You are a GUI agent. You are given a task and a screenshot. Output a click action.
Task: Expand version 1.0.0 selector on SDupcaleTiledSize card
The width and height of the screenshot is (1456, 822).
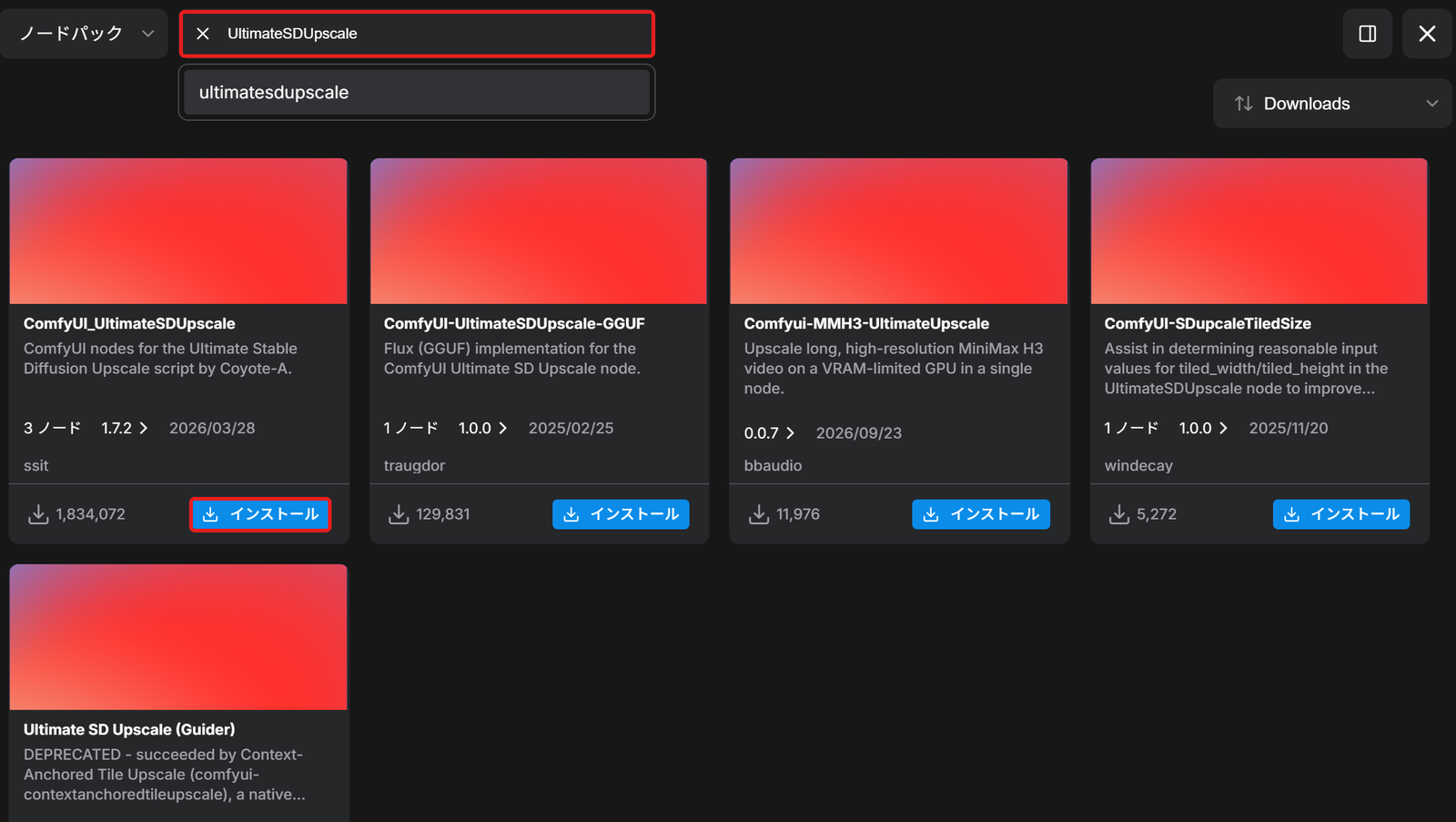1223,428
